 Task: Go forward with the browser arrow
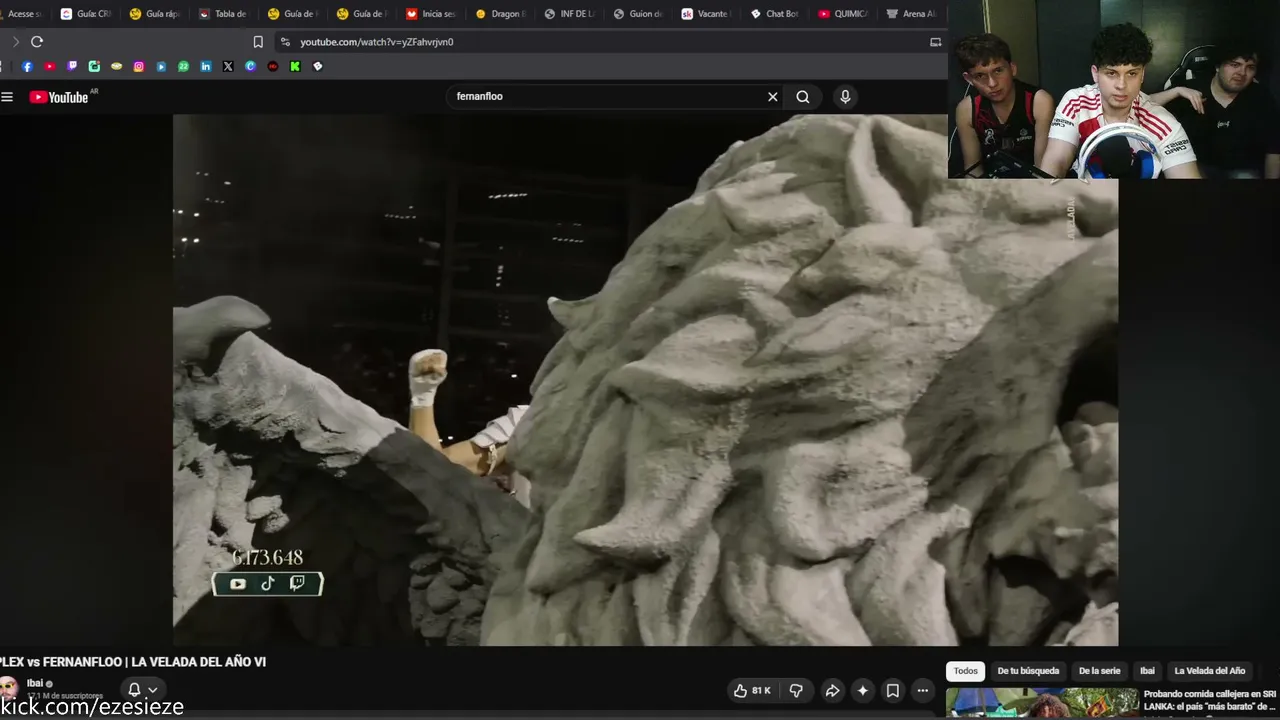pos(15,42)
